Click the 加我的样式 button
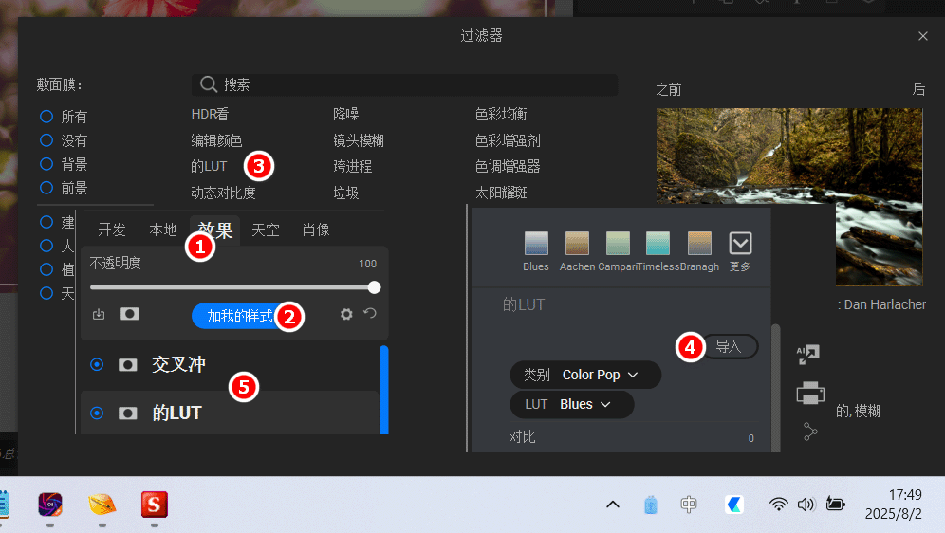The image size is (945, 533). coord(240,316)
